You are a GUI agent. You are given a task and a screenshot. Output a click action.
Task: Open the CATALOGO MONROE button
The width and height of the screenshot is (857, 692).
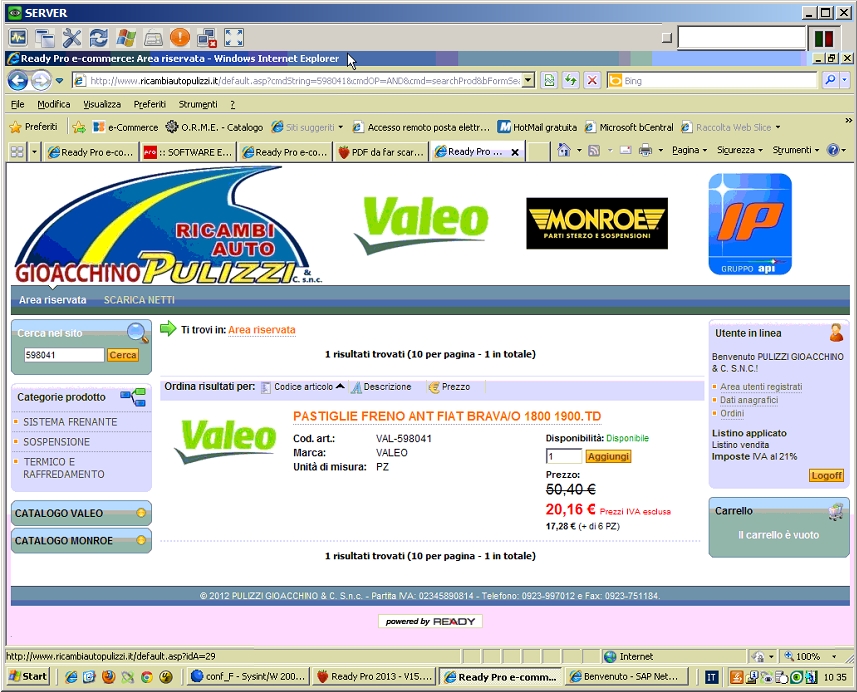pos(81,541)
